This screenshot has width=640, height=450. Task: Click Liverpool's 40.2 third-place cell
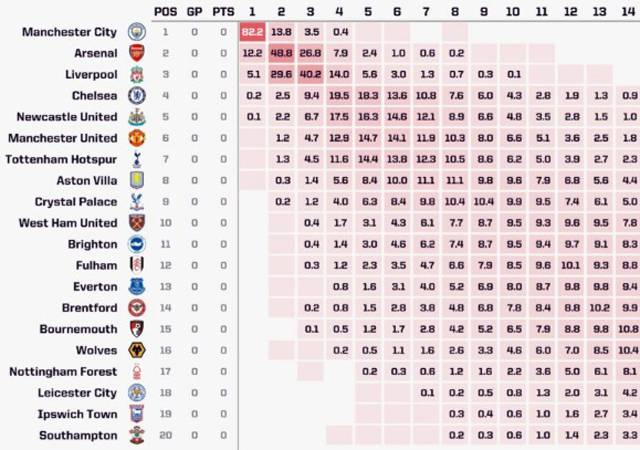click(x=311, y=74)
